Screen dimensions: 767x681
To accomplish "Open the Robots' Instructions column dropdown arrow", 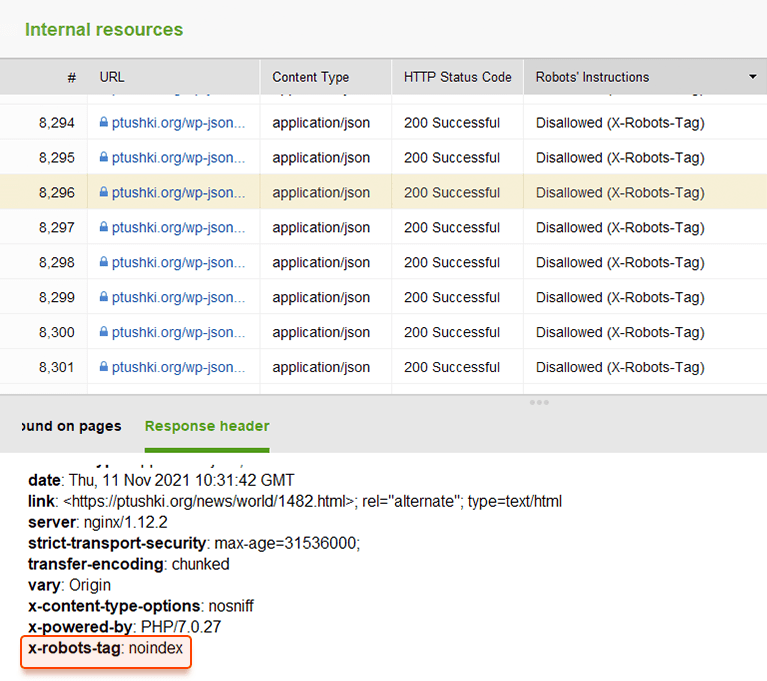I will pyautogui.click(x=753, y=77).
